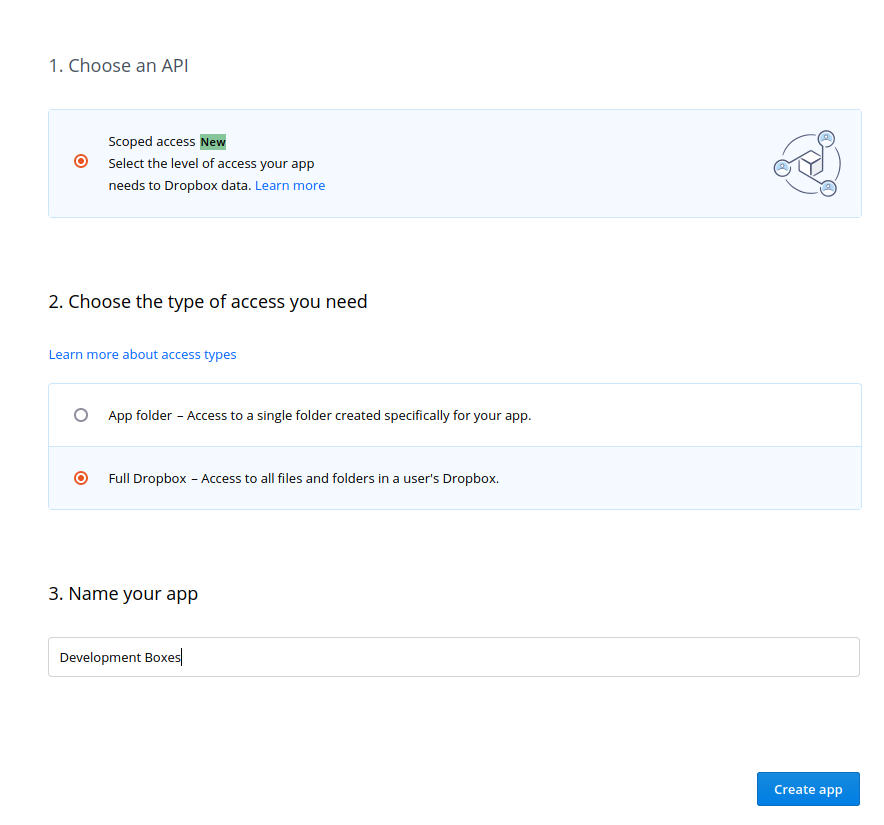Click the left user avatar in the illustration
This screenshot has width=884, height=825.
tap(782, 168)
